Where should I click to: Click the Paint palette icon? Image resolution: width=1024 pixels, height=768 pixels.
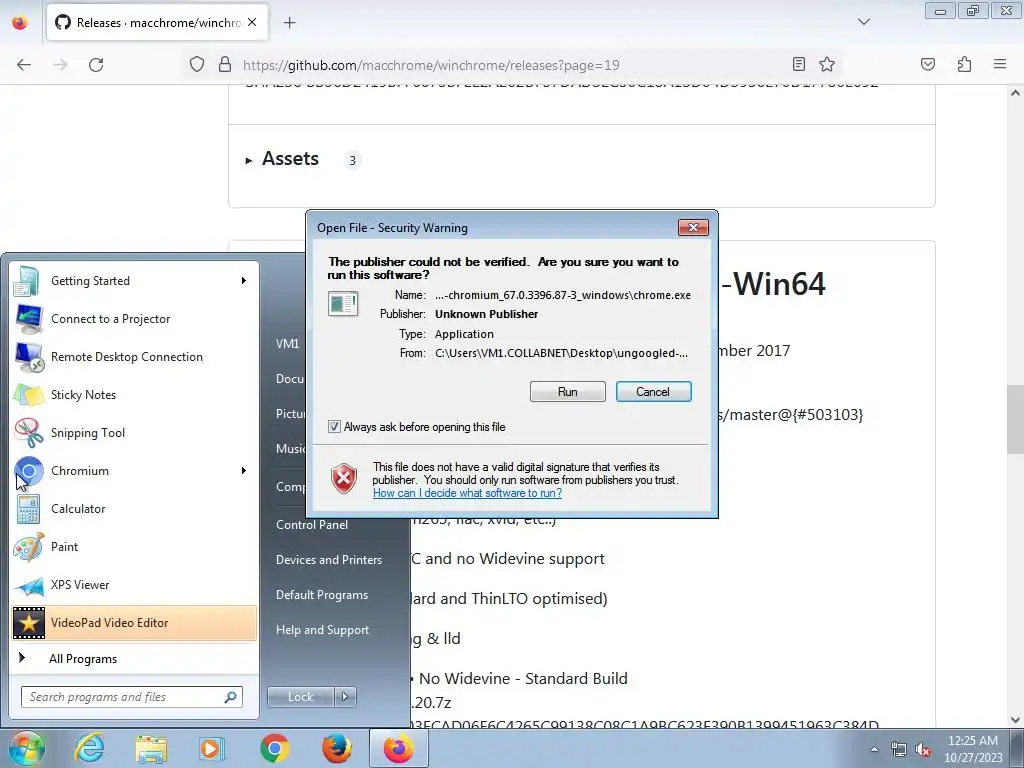click(29, 547)
